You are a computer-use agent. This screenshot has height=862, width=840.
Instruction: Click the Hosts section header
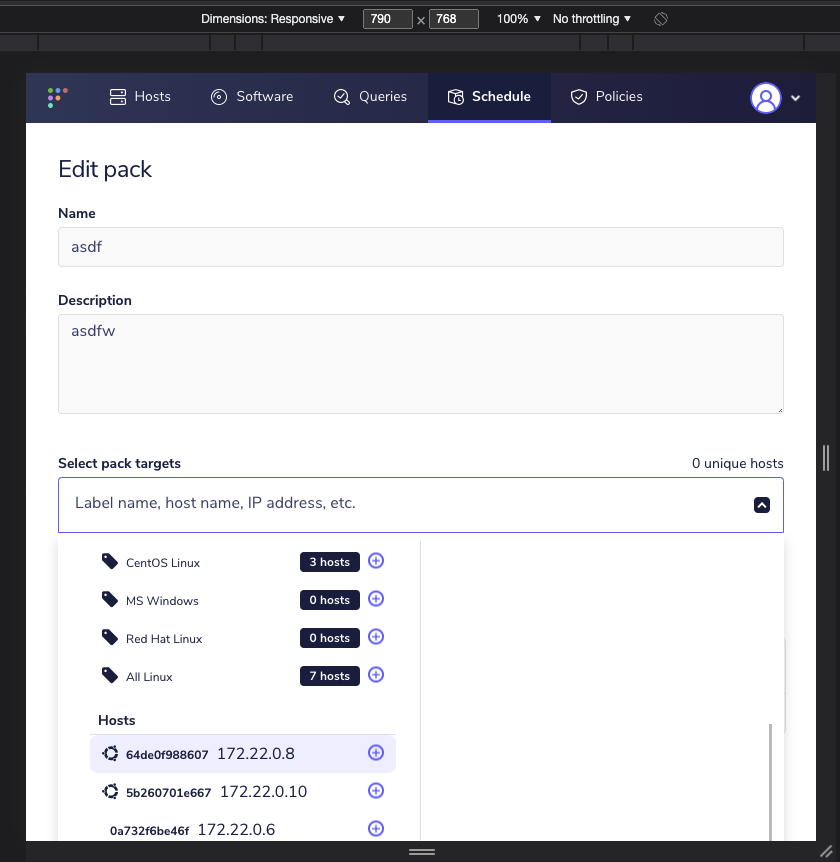point(117,720)
